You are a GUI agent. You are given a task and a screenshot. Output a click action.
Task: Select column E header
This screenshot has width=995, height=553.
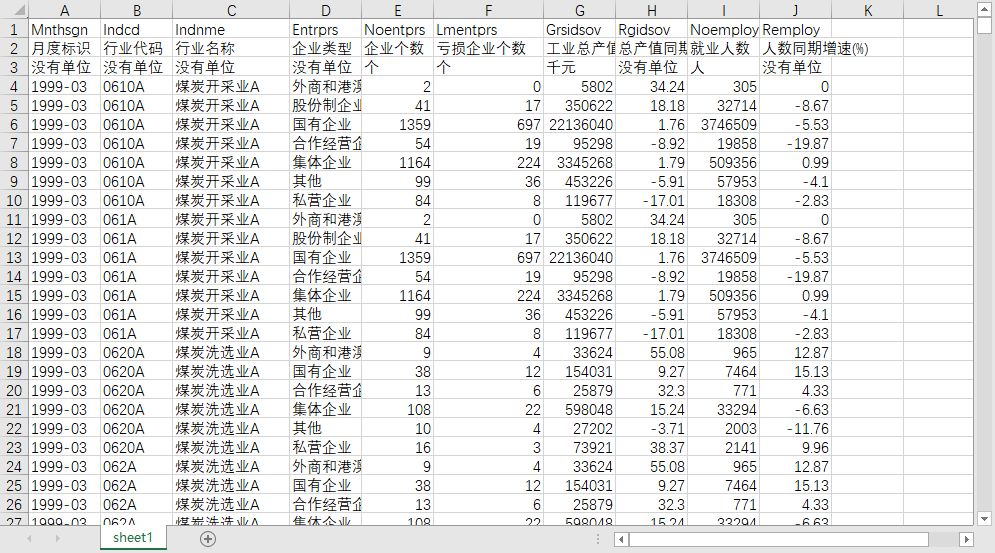point(397,10)
